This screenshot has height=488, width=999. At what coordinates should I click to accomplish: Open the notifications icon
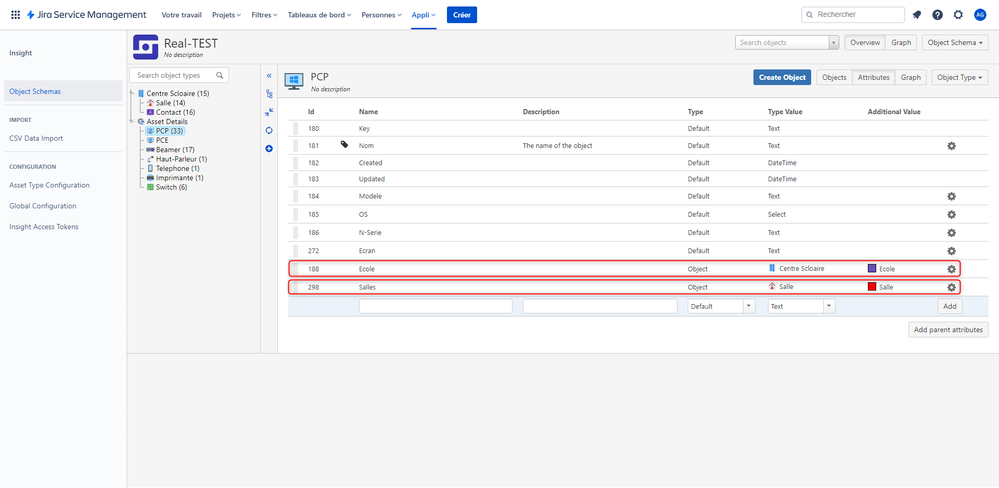(x=917, y=15)
